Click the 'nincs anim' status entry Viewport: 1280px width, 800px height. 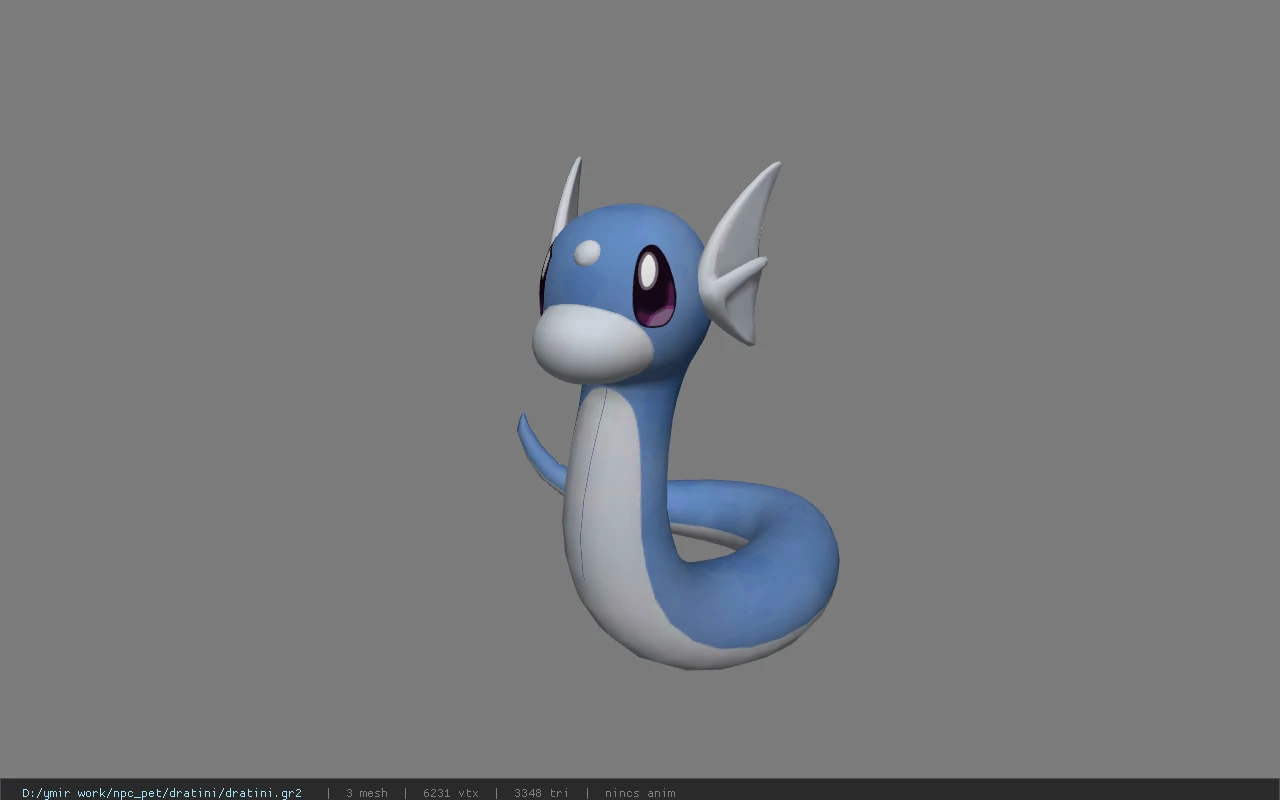coord(640,793)
